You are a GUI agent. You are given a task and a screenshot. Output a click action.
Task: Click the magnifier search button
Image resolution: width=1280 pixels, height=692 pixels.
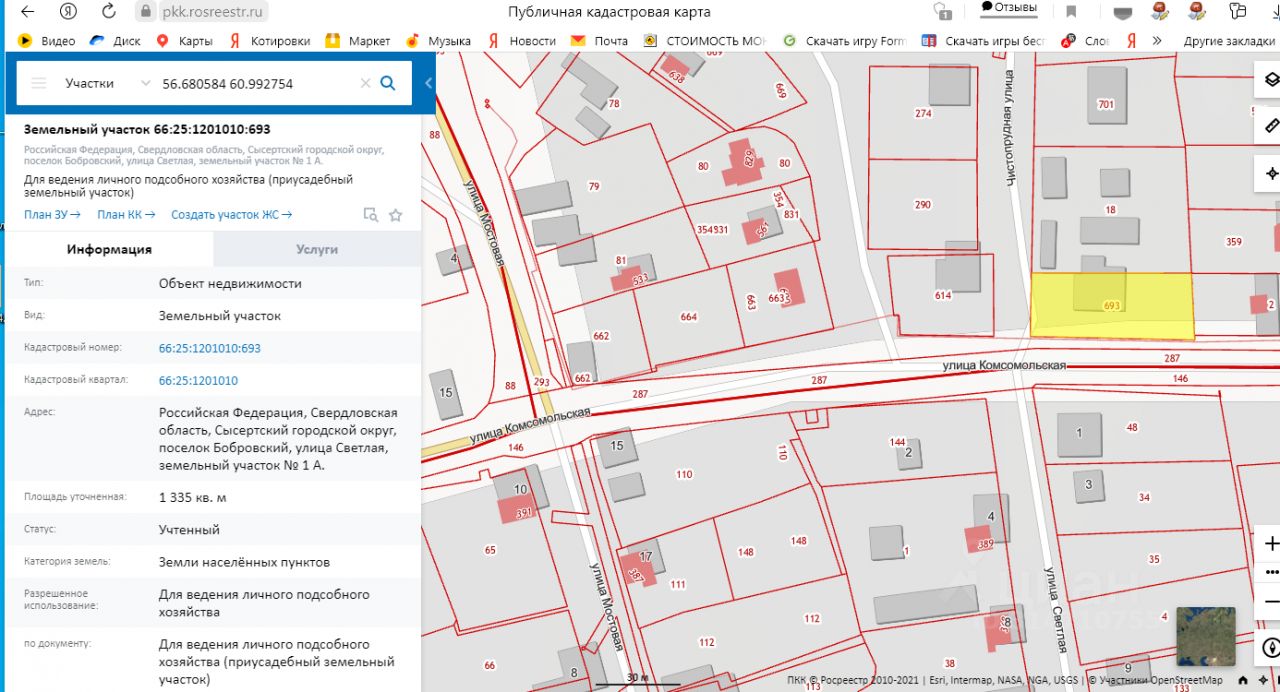388,83
